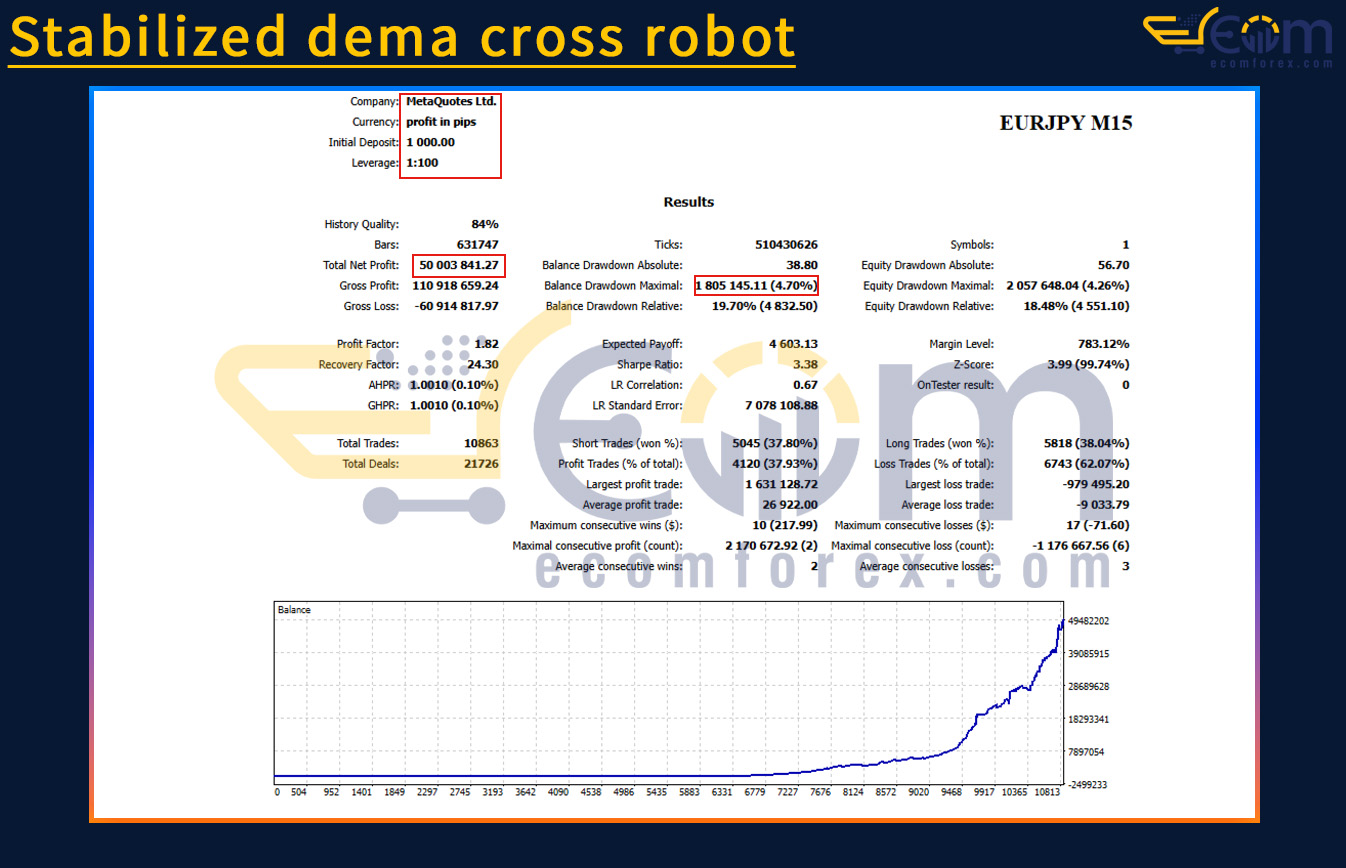Click Maximal consecutive profit "2 170 672.92 (2)"
This screenshot has width=1346, height=868.
[x=772, y=546]
